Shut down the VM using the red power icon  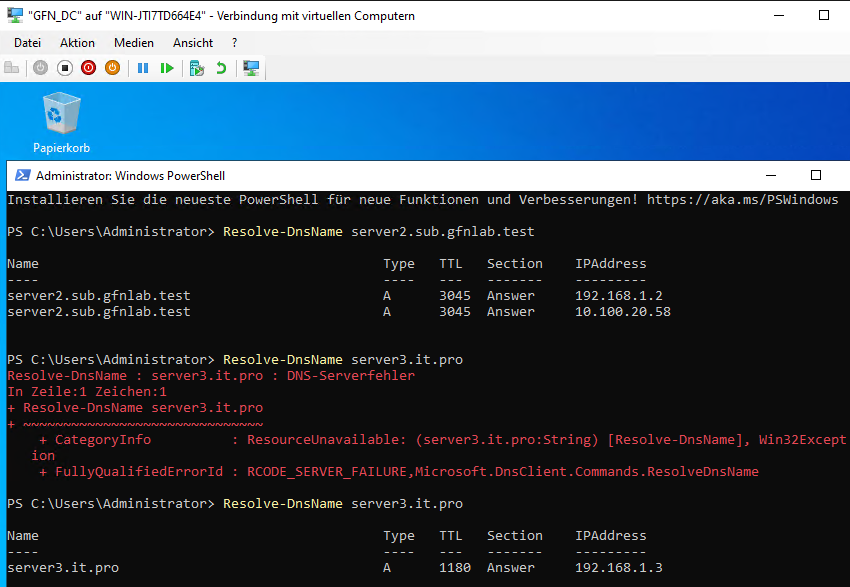[x=88, y=68]
